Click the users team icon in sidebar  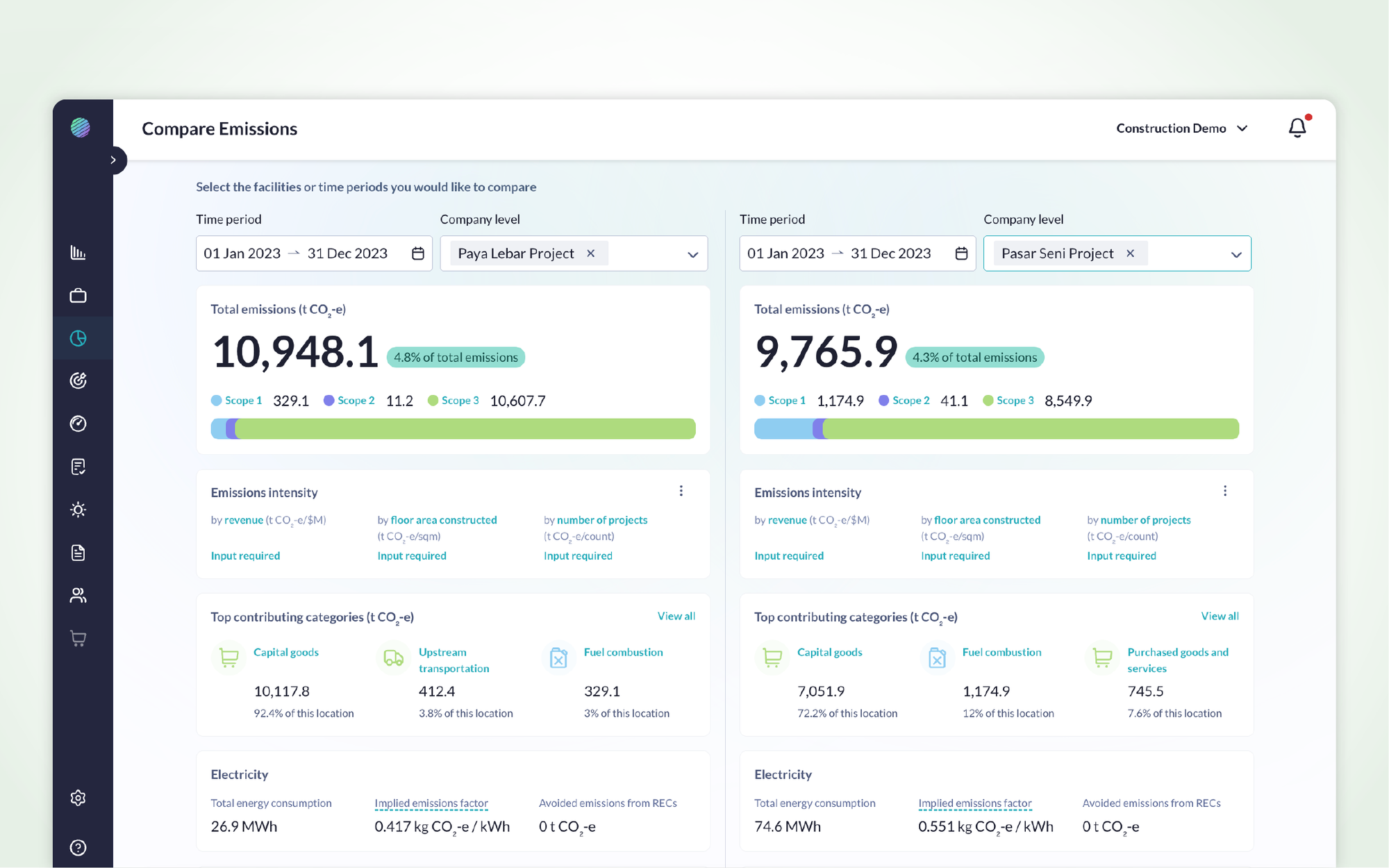pyautogui.click(x=78, y=595)
